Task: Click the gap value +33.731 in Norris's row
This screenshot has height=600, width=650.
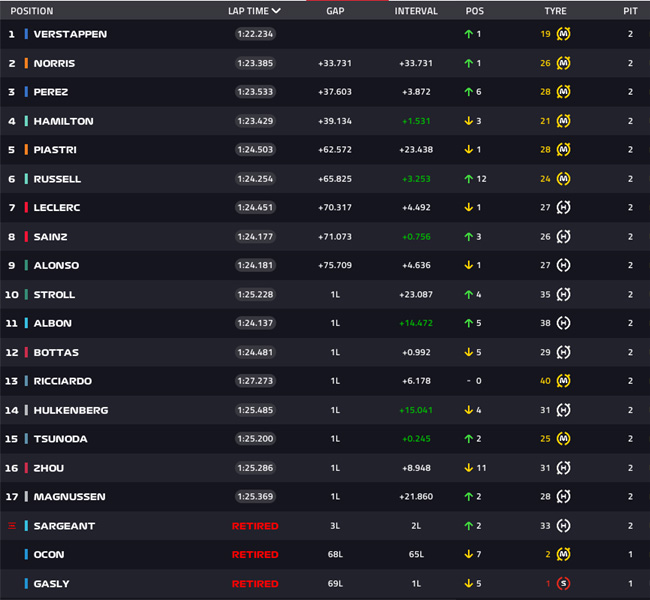Action: [335, 63]
